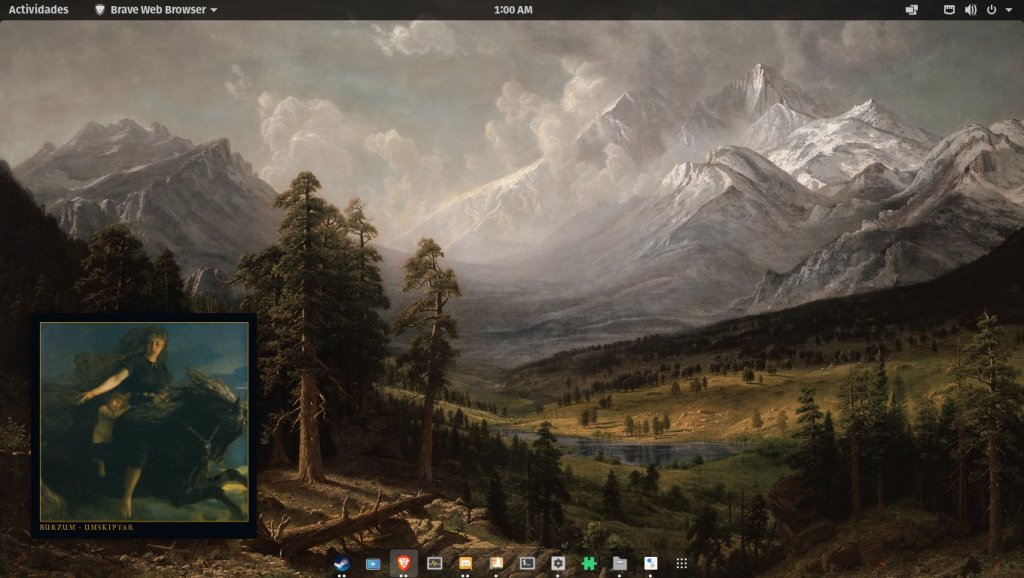Open Discord from the dock
Image resolution: width=1024 pixels, height=578 pixels.
click(x=465, y=563)
